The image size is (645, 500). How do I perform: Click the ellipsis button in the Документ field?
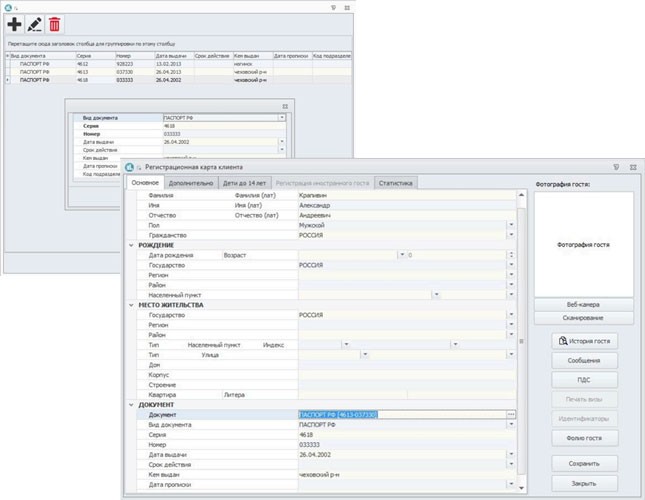[x=511, y=414]
